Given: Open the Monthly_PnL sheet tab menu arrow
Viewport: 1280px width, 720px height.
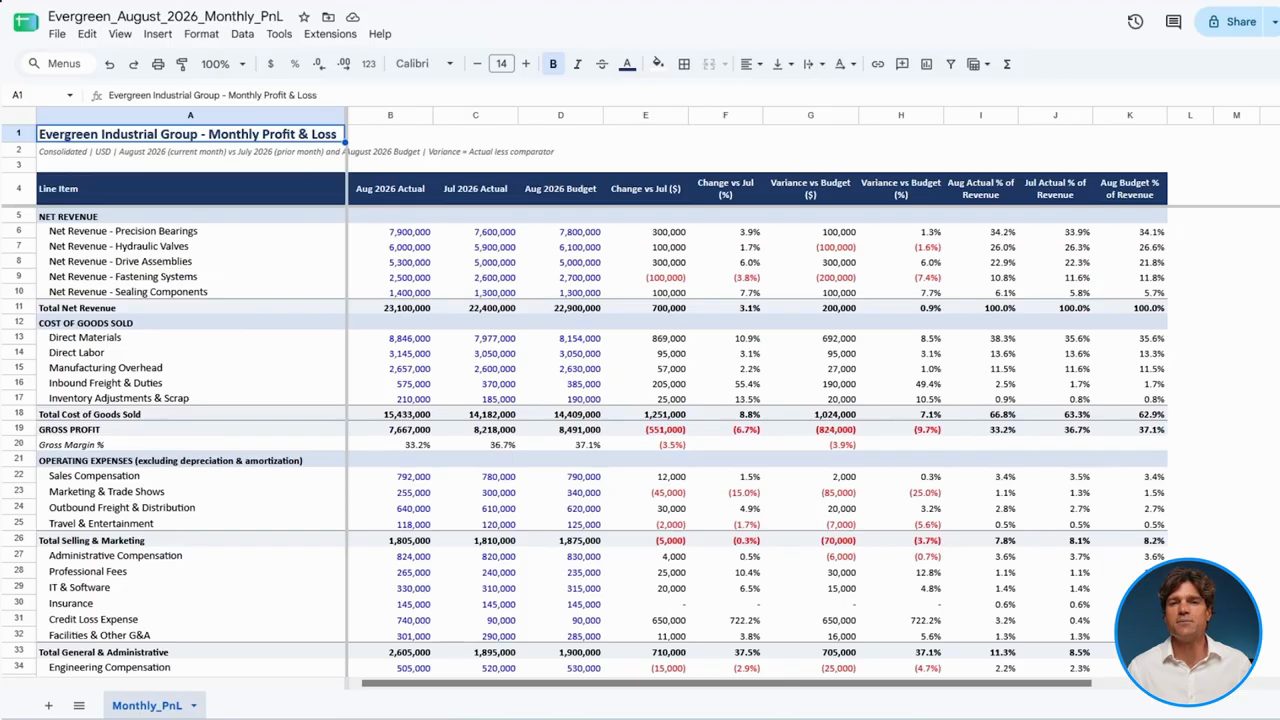Looking at the screenshot, I should (194, 706).
